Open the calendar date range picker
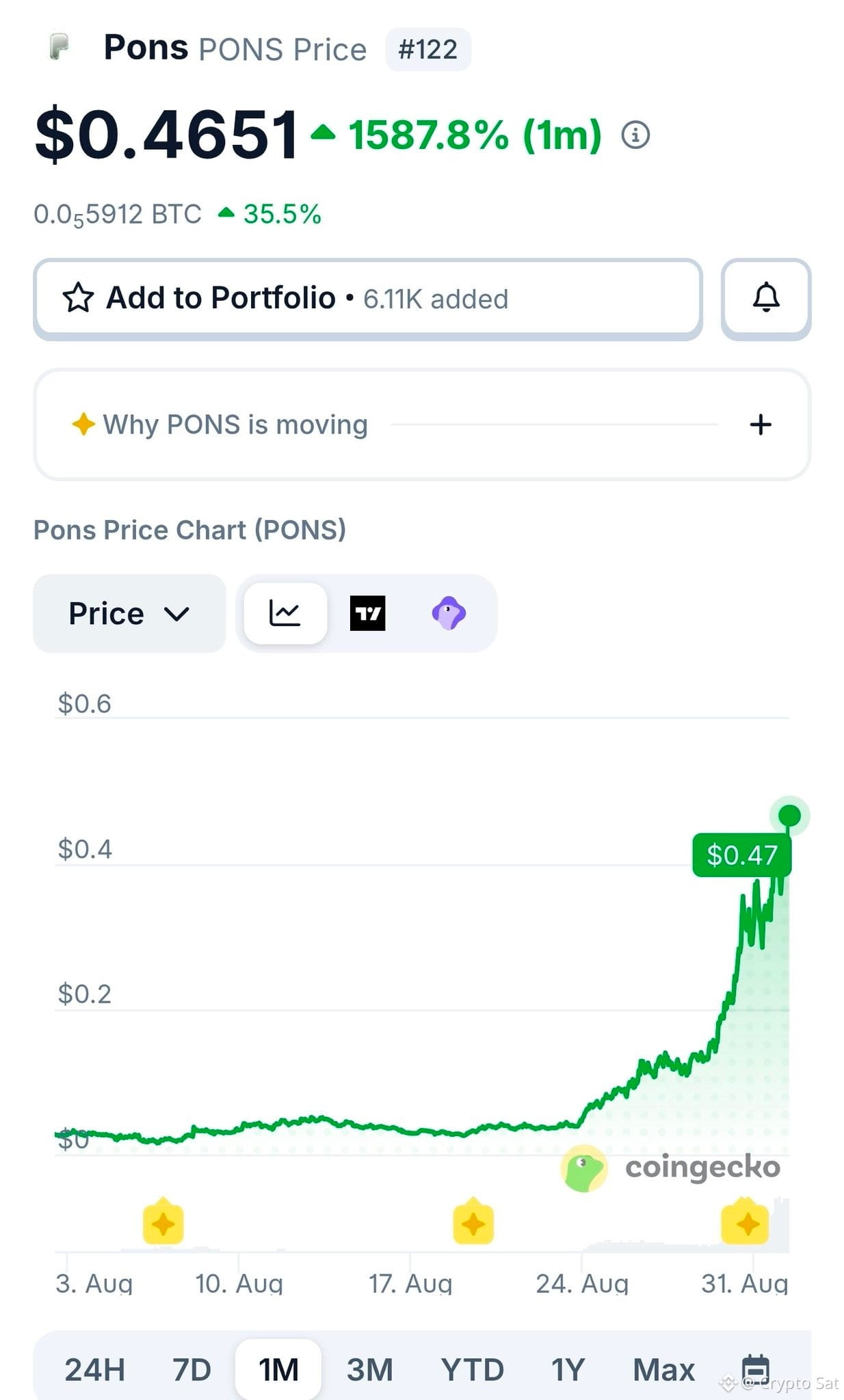 pos(756,1369)
